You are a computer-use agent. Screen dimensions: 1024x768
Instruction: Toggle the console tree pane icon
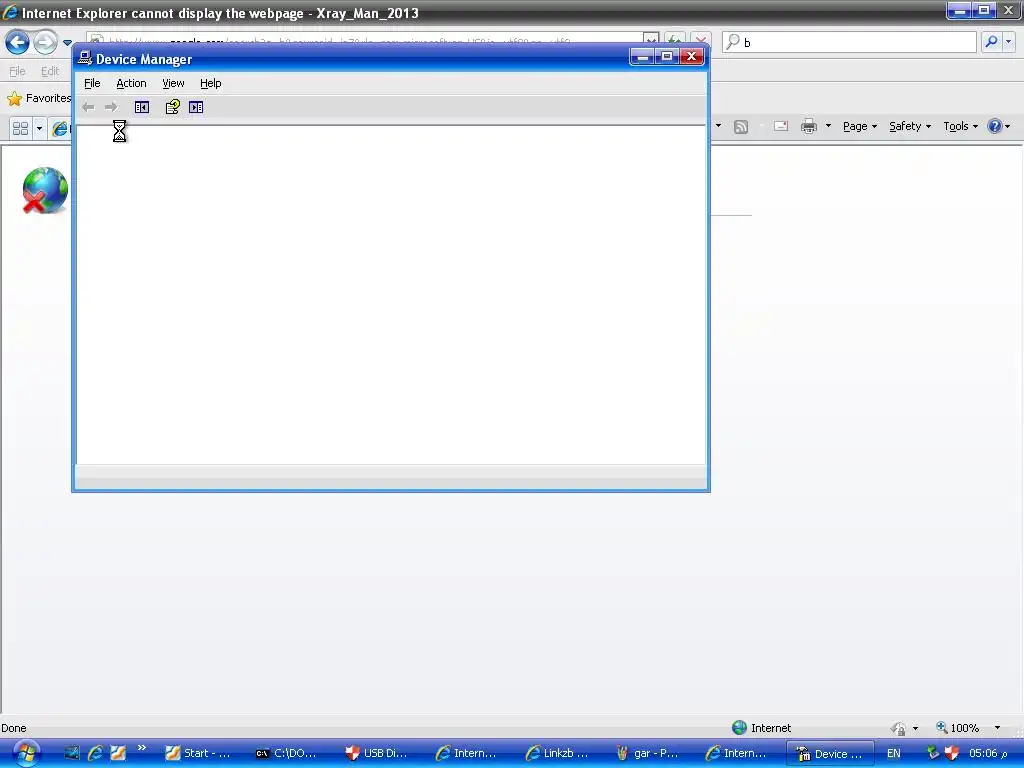click(142, 107)
